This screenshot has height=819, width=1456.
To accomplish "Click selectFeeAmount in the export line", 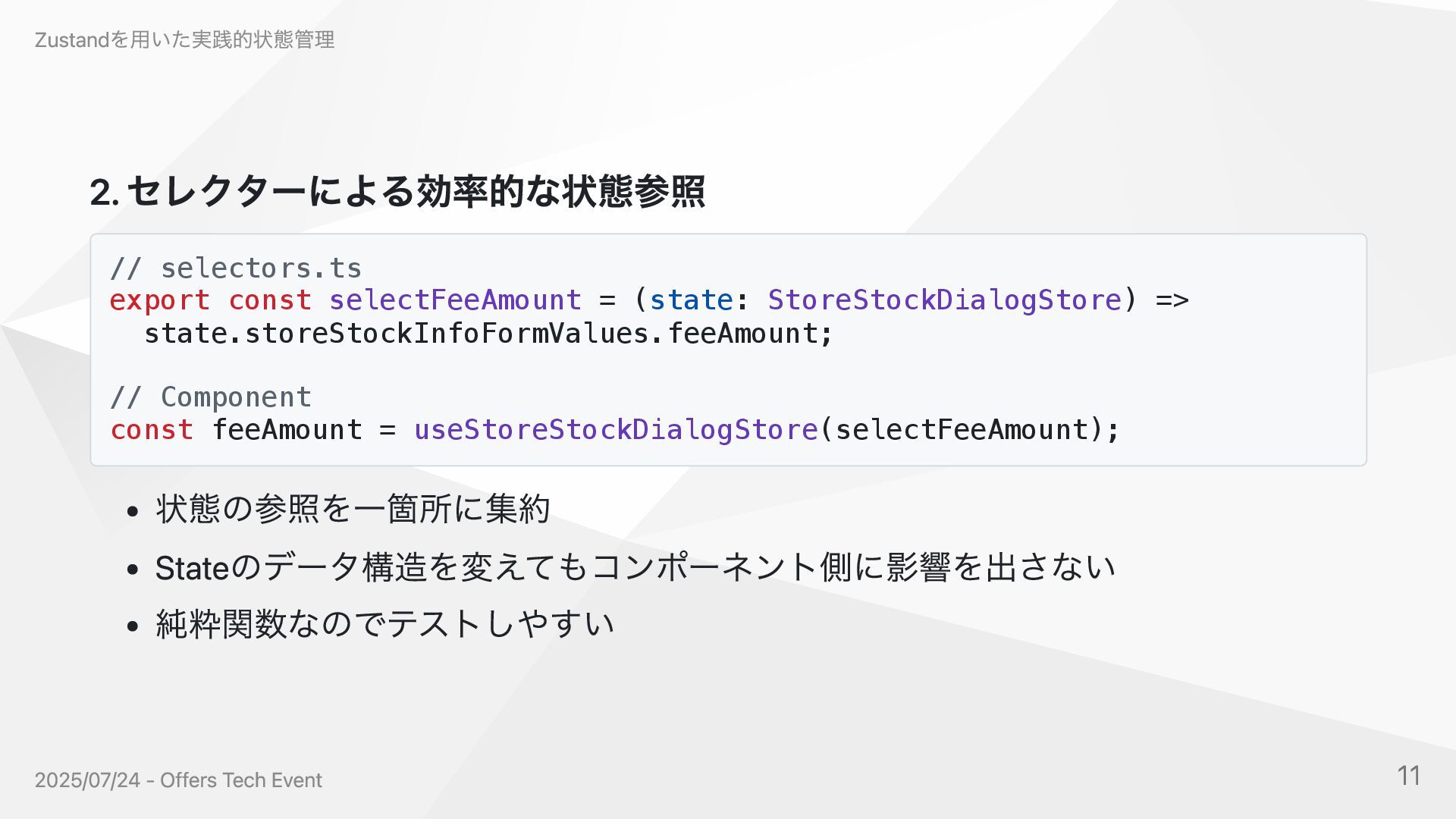I will 455,300.
